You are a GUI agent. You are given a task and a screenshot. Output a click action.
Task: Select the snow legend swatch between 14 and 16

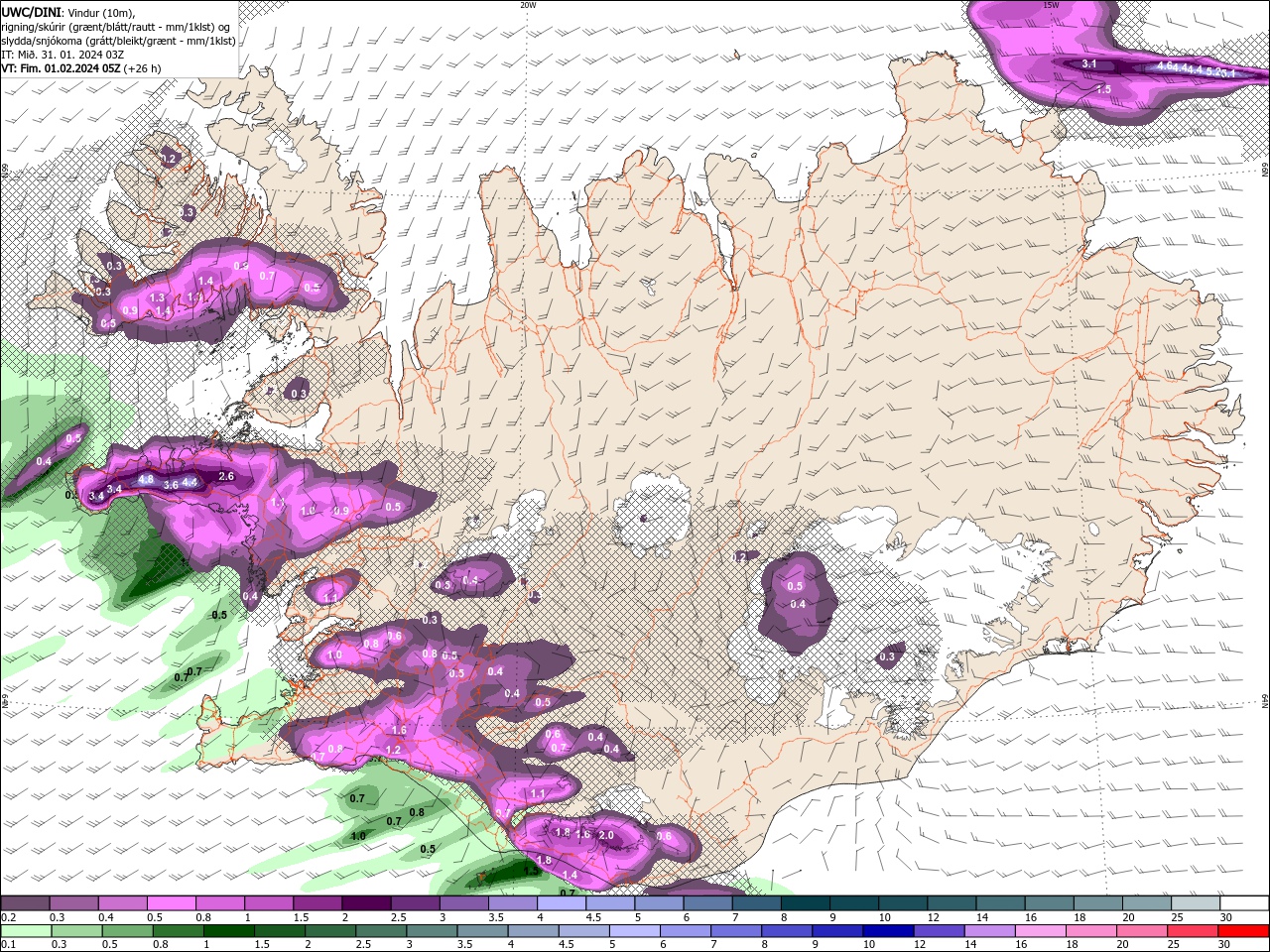[1001, 903]
